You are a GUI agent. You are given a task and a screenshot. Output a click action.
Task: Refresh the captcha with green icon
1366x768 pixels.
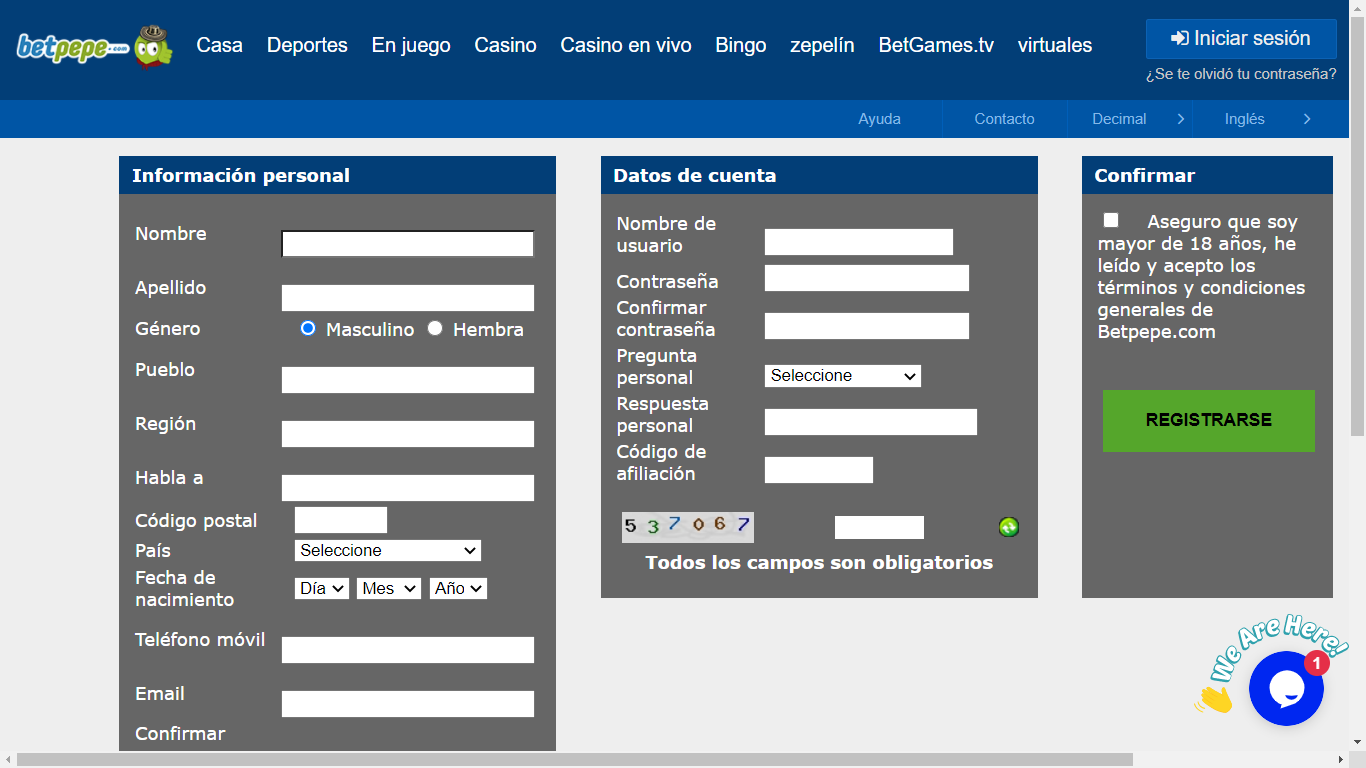[x=1009, y=527]
